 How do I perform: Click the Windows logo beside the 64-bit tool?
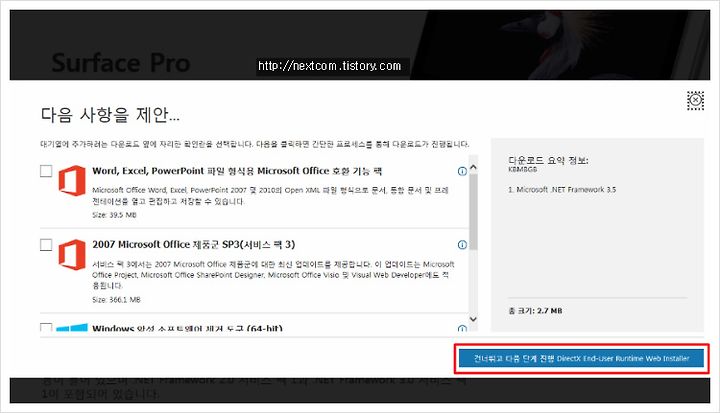[x=72, y=327]
